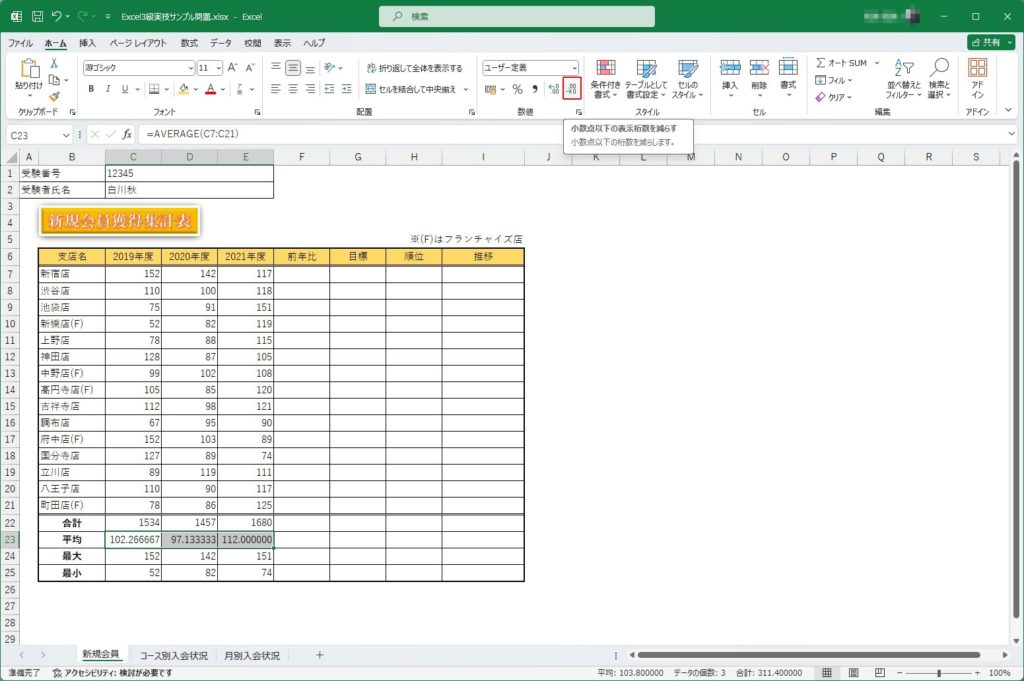Click the AutoSum sigma icon
Image resolution: width=1024 pixels, height=681 pixels.
click(x=822, y=63)
